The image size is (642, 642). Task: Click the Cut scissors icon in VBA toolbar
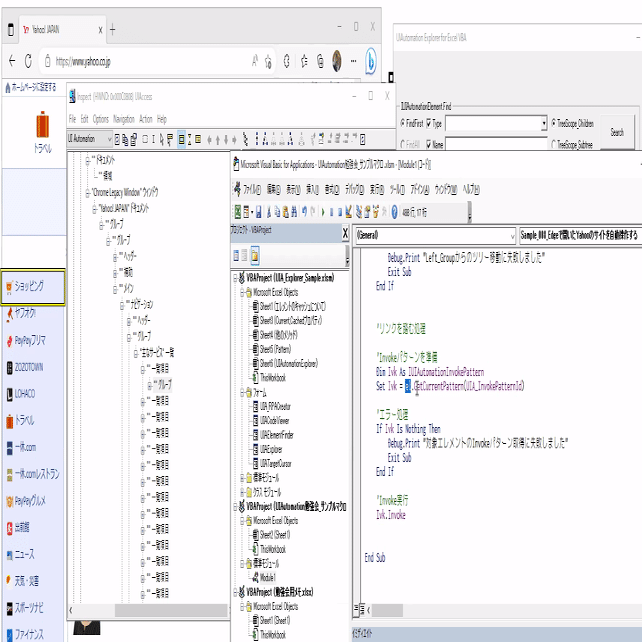coord(269,212)
